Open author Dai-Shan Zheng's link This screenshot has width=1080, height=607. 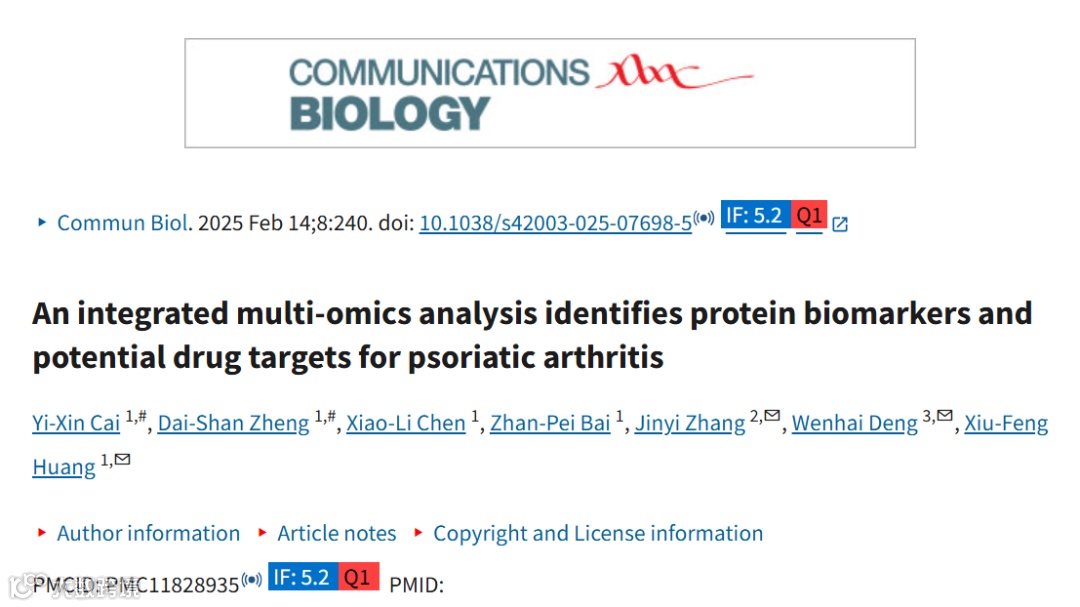point(233,422)
